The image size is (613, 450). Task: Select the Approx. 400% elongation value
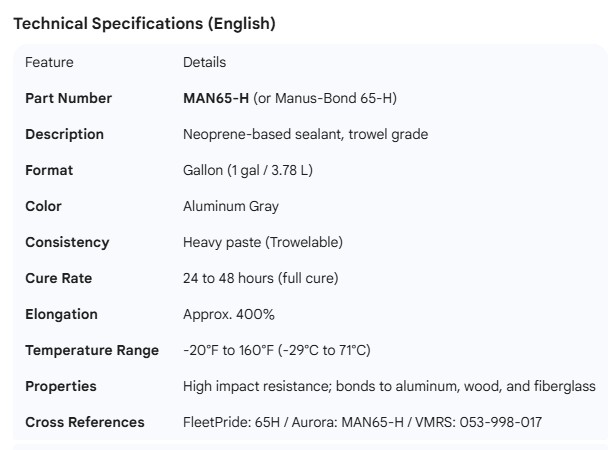click(x=229, y=314)
